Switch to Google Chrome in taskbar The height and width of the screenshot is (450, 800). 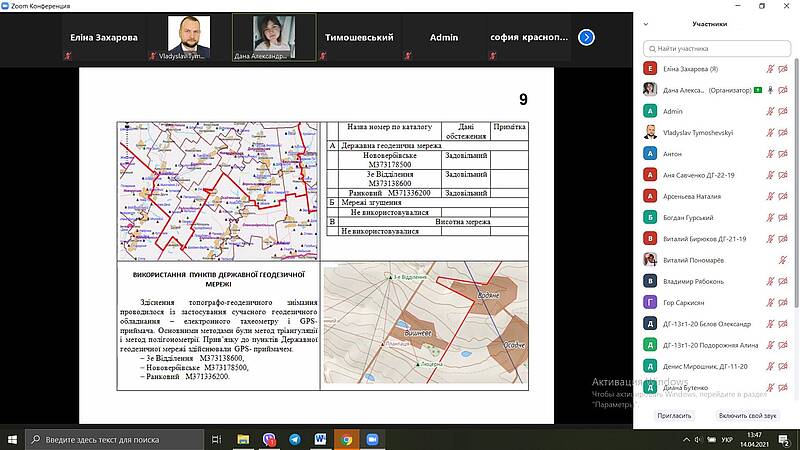click(x=346, y=439)
